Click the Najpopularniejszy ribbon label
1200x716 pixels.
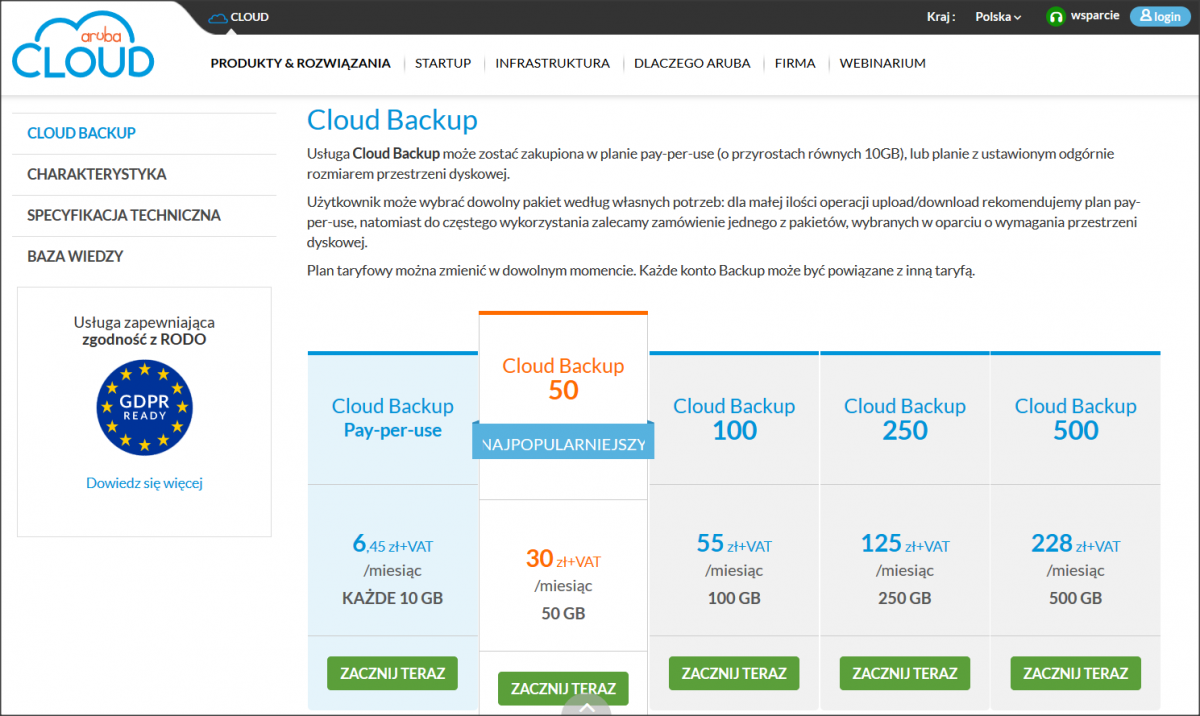pyautogui.click(x=563, y=444)
